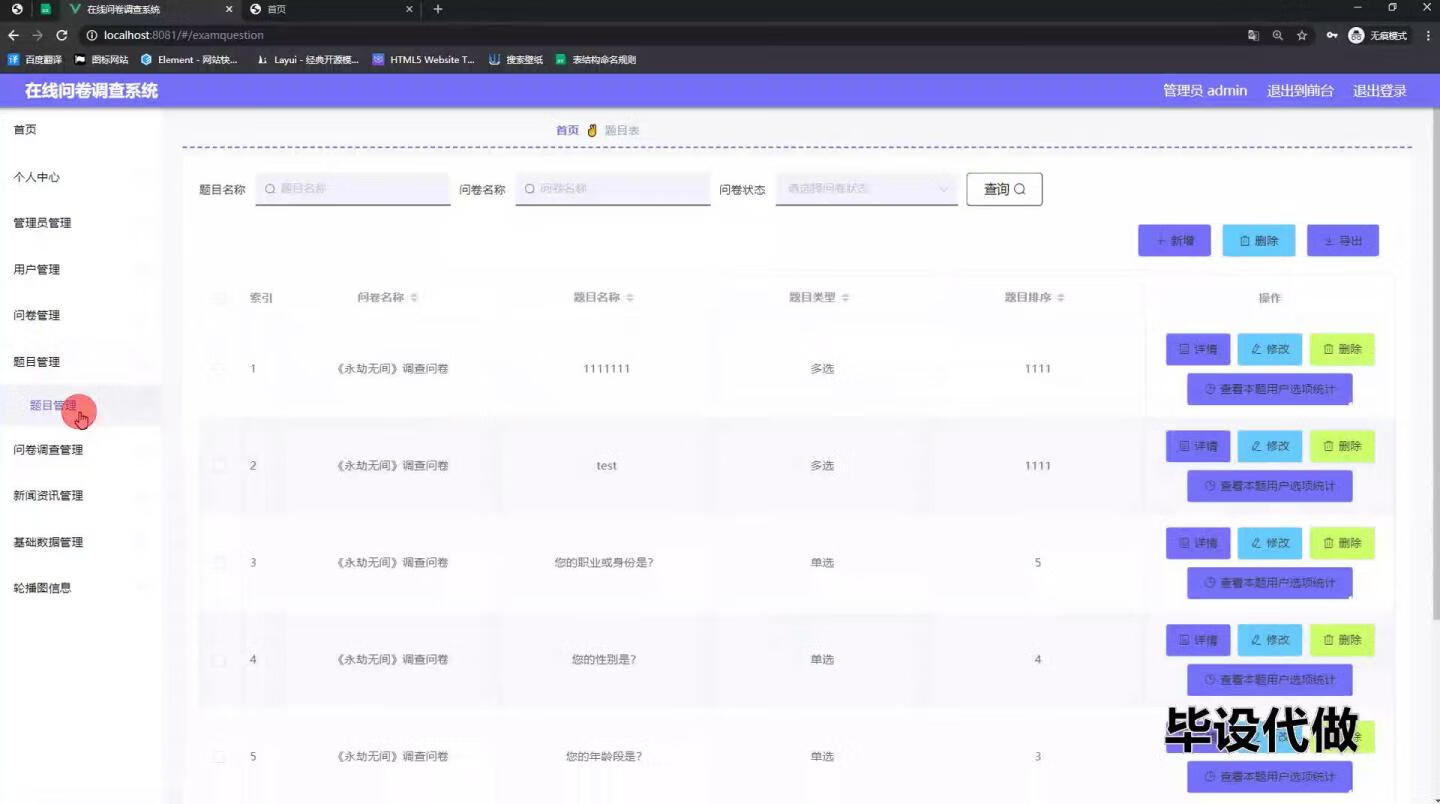Open the saved passwords key icon
Viewport: 1440px width, 804px height.
[x=1332, y=35]
